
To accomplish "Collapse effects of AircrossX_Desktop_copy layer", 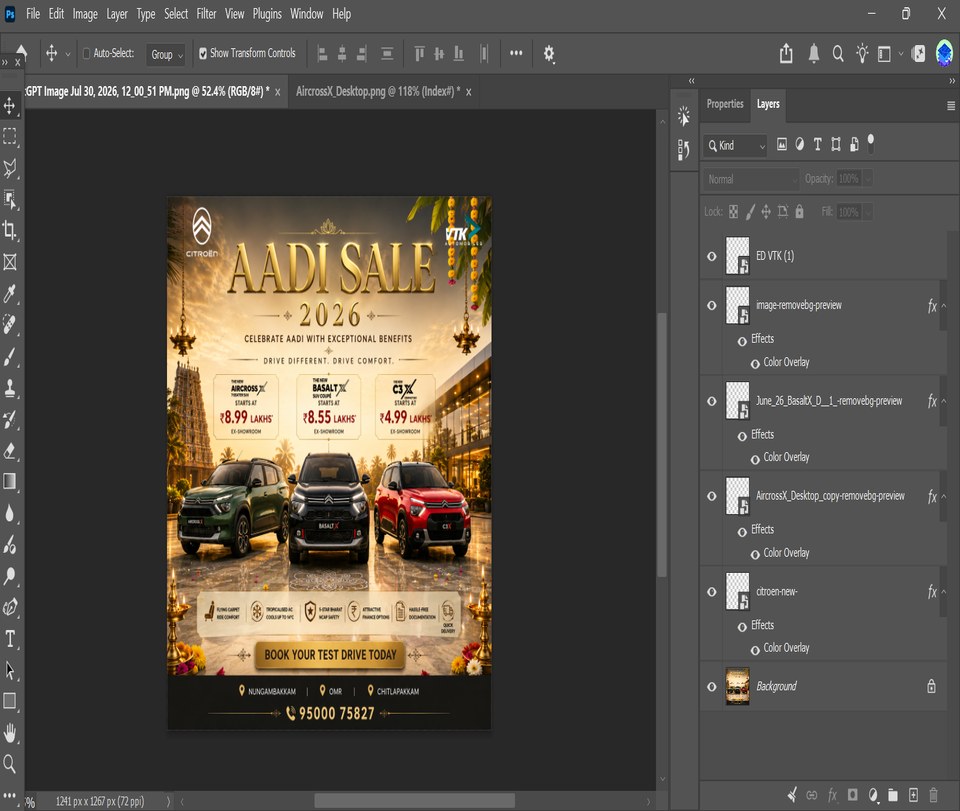I will (x=943, y=496).
